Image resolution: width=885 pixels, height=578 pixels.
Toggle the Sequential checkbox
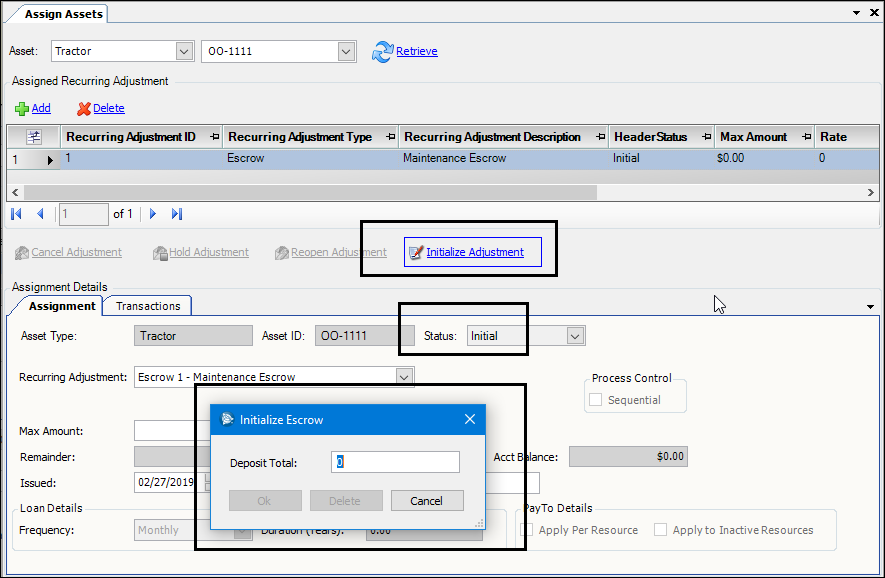[595, 400]
